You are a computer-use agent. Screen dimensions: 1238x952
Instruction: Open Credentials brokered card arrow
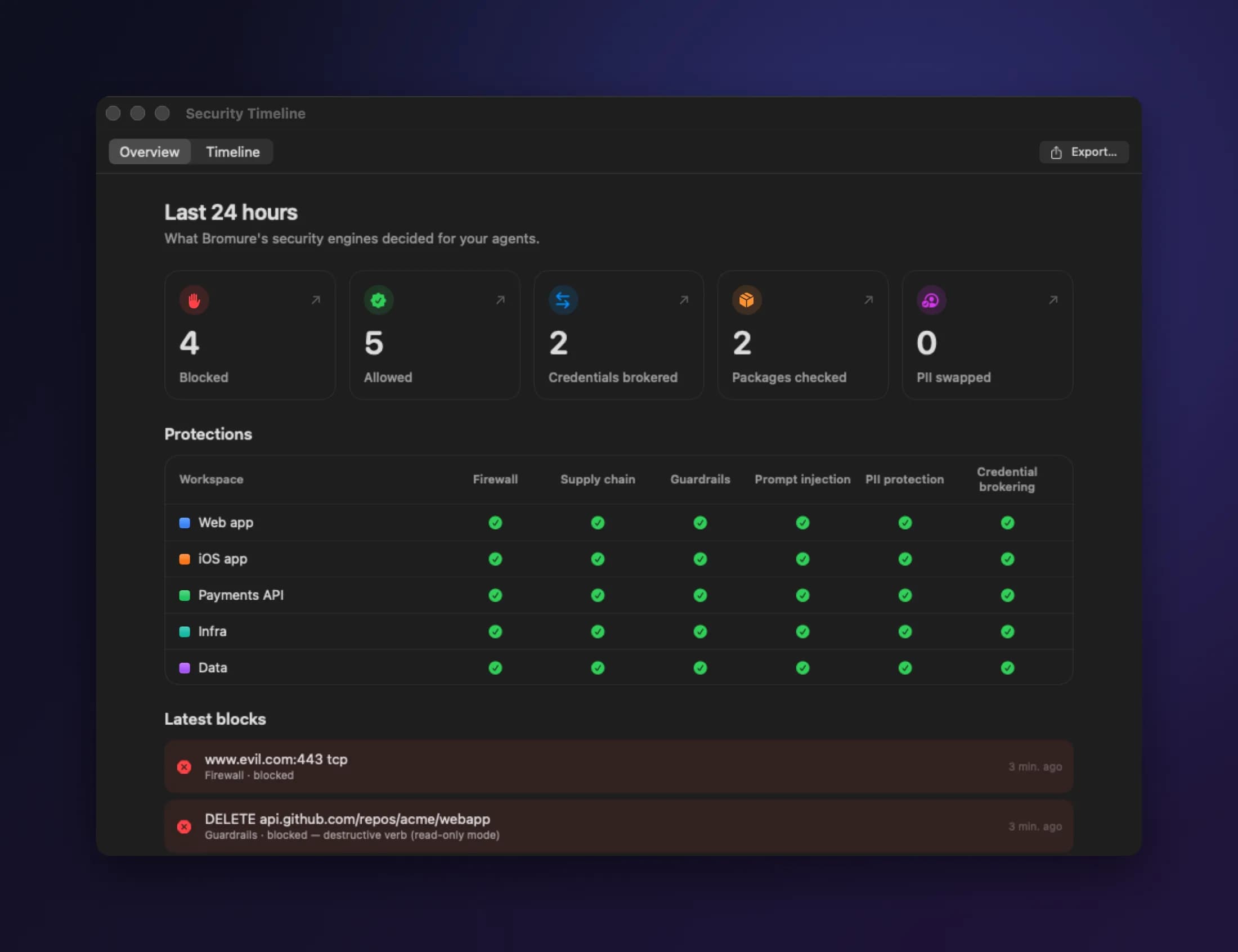click(x=684, y=300)
